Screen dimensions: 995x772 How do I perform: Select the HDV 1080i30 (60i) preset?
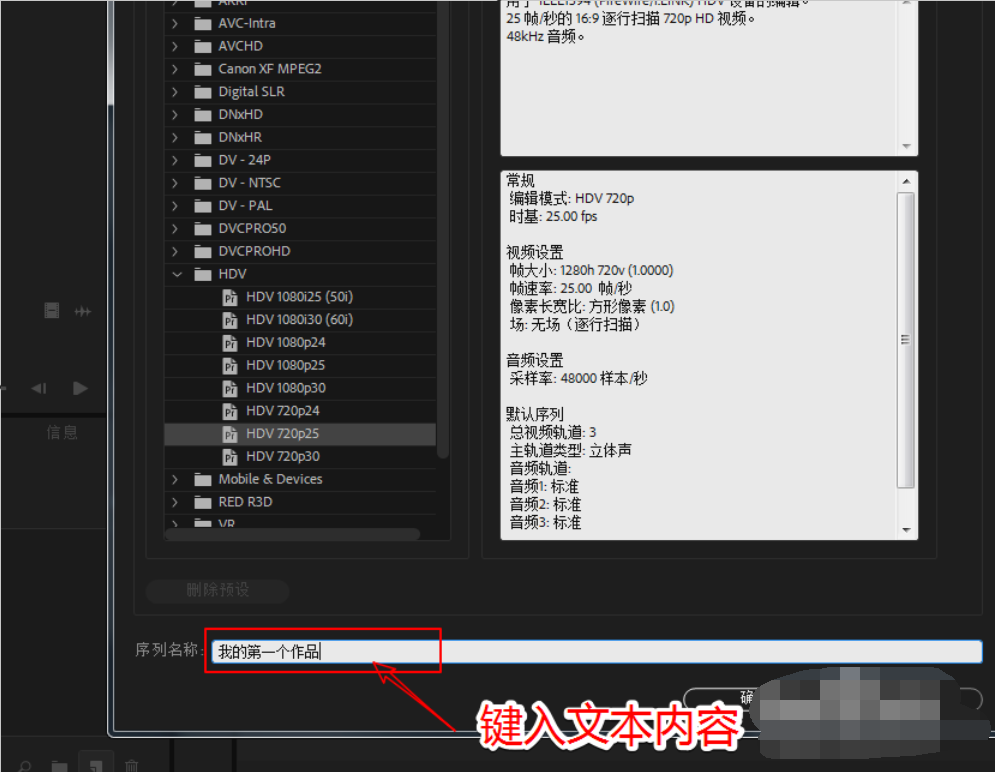coord(300,320)
